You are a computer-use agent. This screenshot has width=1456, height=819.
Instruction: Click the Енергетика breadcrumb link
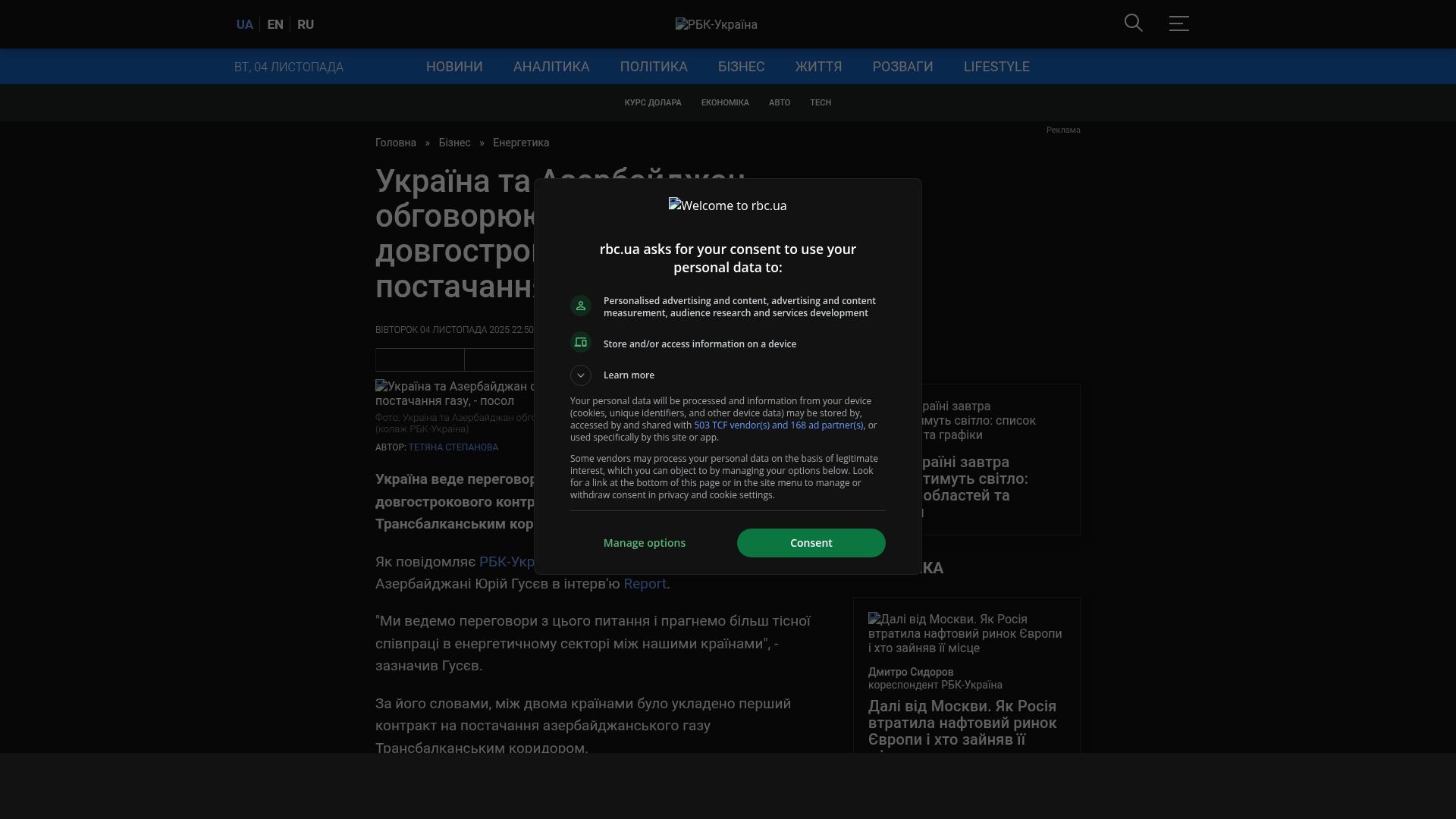click(x=520, y=143)
